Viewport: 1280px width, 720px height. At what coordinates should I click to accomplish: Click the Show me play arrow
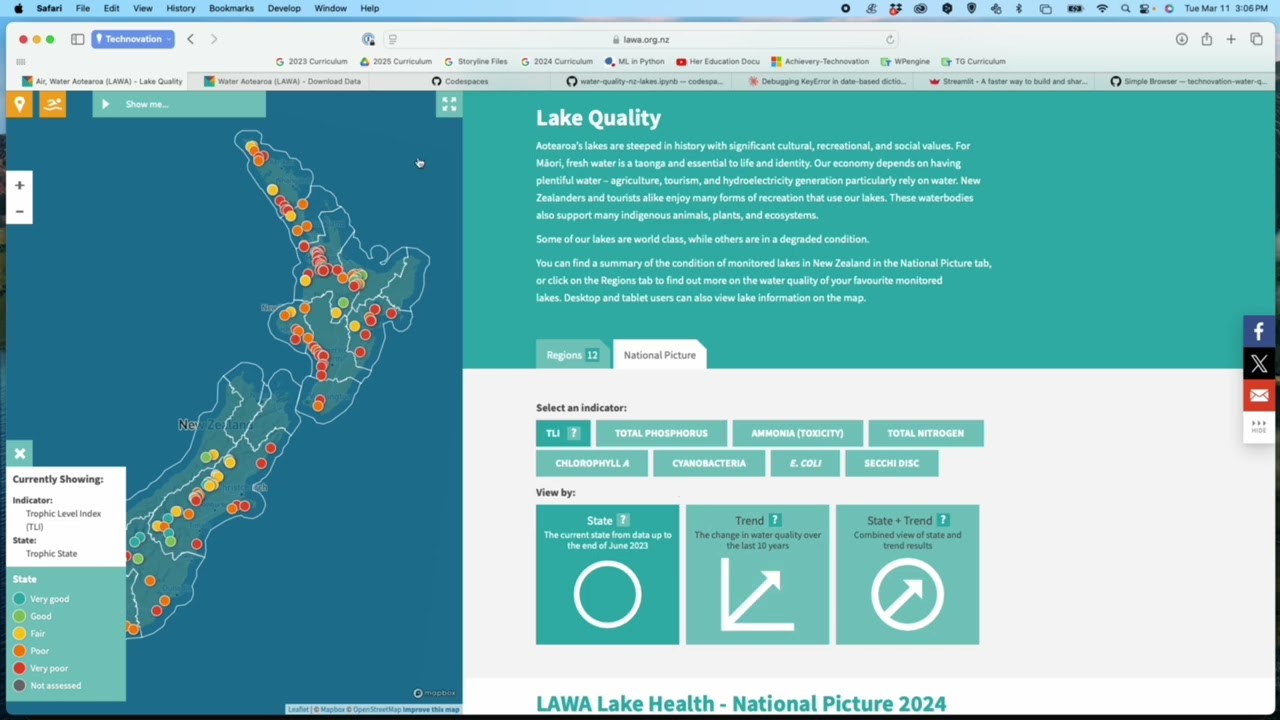pos(105,104)
